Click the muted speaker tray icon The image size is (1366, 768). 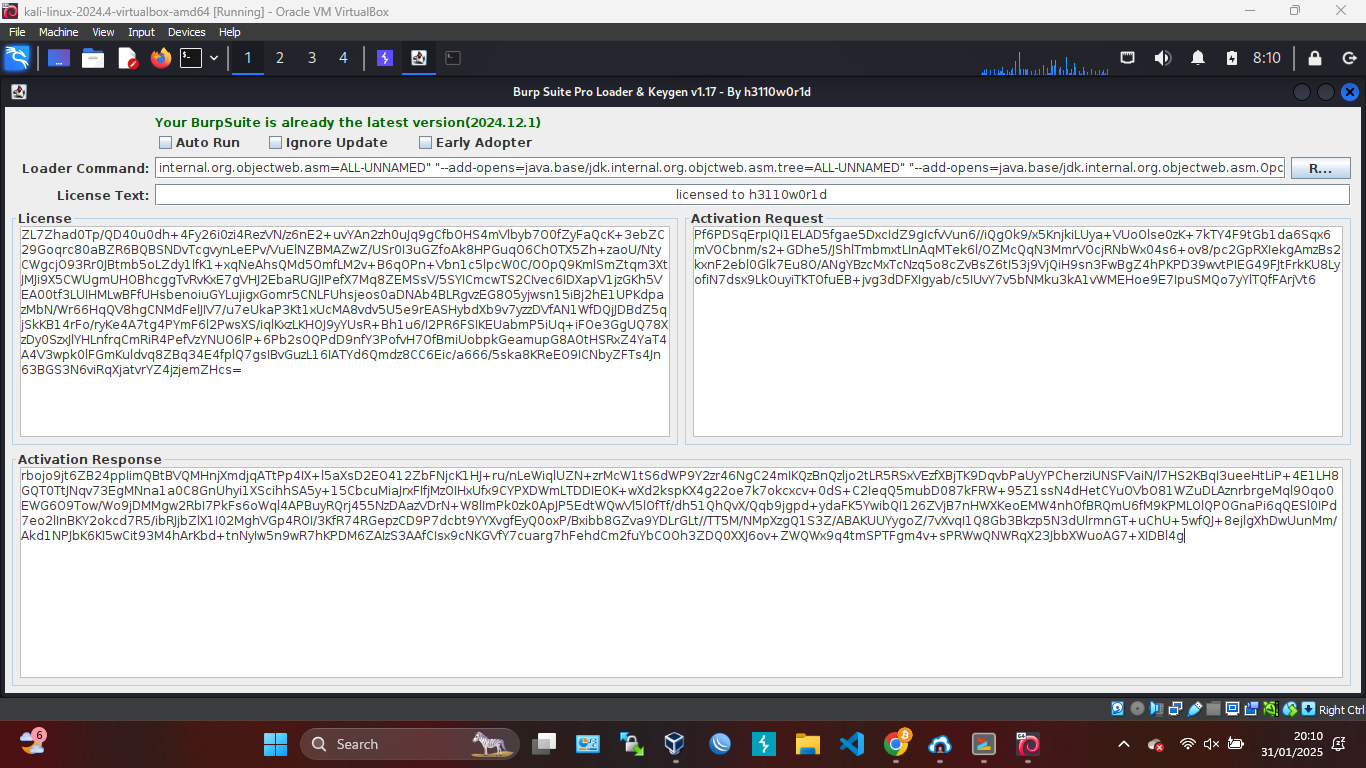1211,744
